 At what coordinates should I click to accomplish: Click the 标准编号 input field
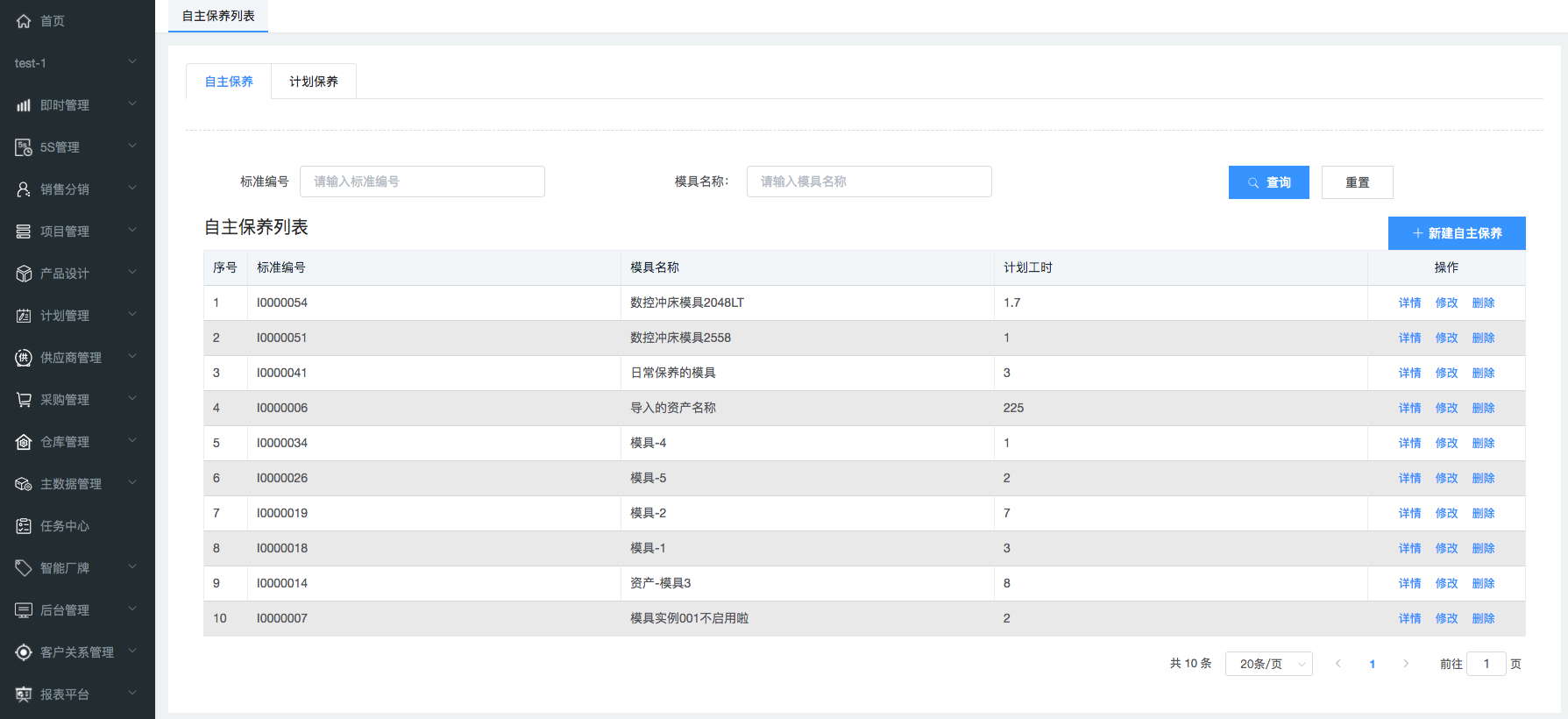pos(422,182)
